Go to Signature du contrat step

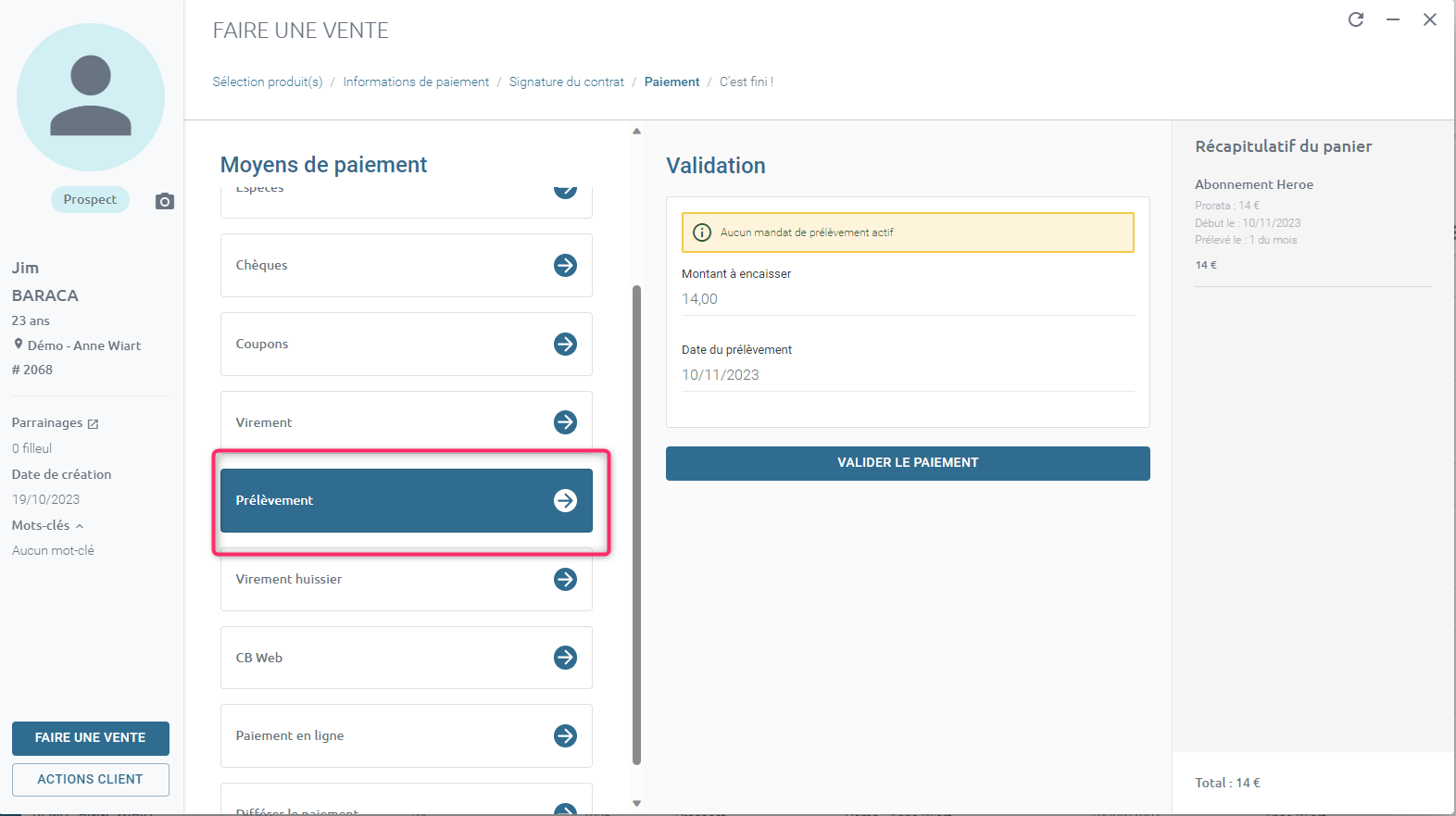567,82
